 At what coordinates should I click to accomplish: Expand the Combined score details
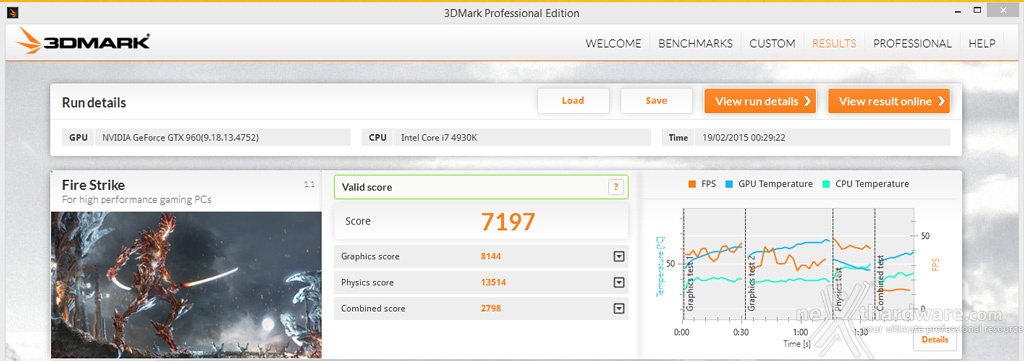pos(619,309)
